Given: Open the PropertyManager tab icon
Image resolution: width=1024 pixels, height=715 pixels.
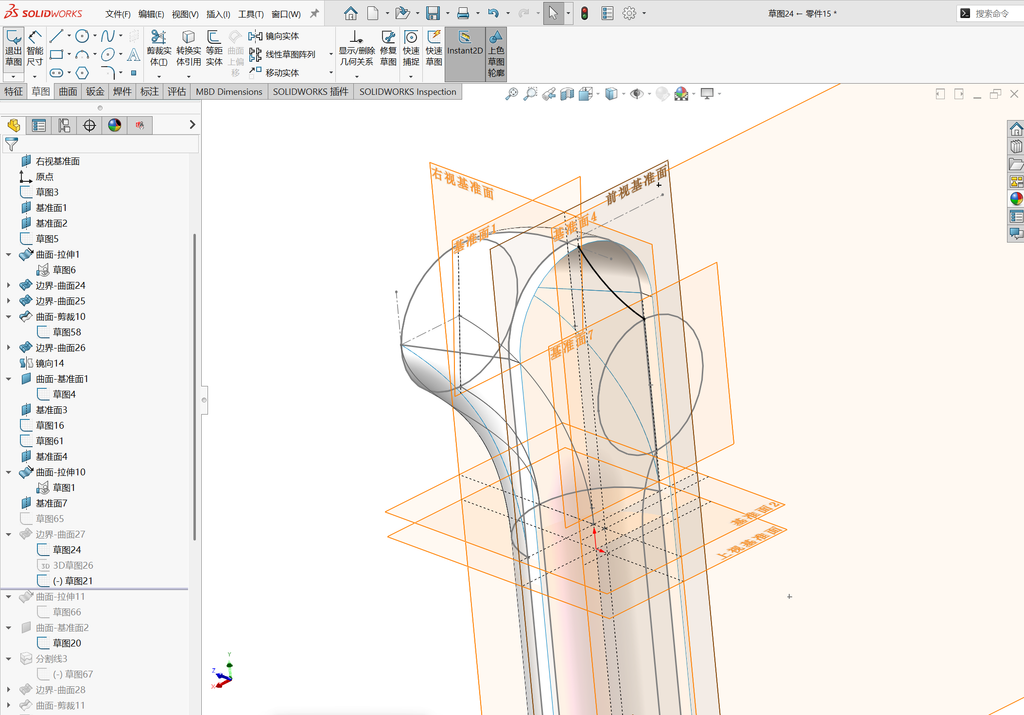Looking at the screenshot, I should tap(39, 125).
